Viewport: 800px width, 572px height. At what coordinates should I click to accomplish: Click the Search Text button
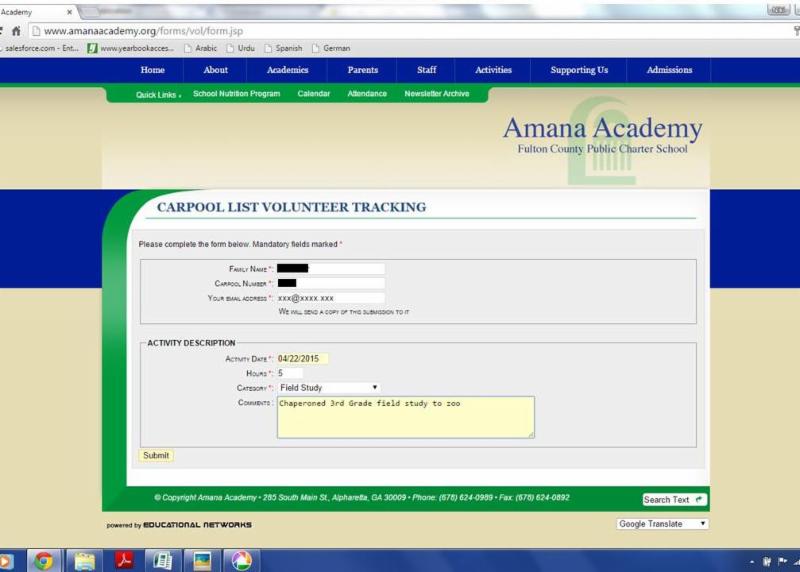point(674,500)
